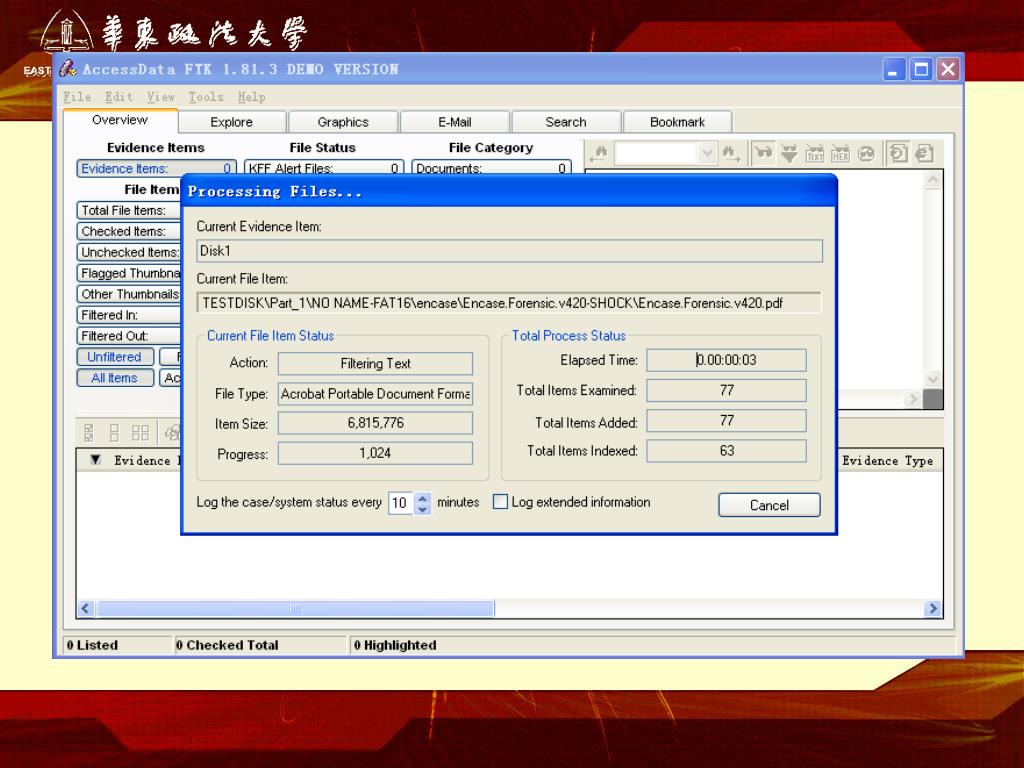This screenshot has height=768, width=1024.
Task: Click the Total Items Indexed value 63
Action: pyautogui.click(x=726, y=451)
